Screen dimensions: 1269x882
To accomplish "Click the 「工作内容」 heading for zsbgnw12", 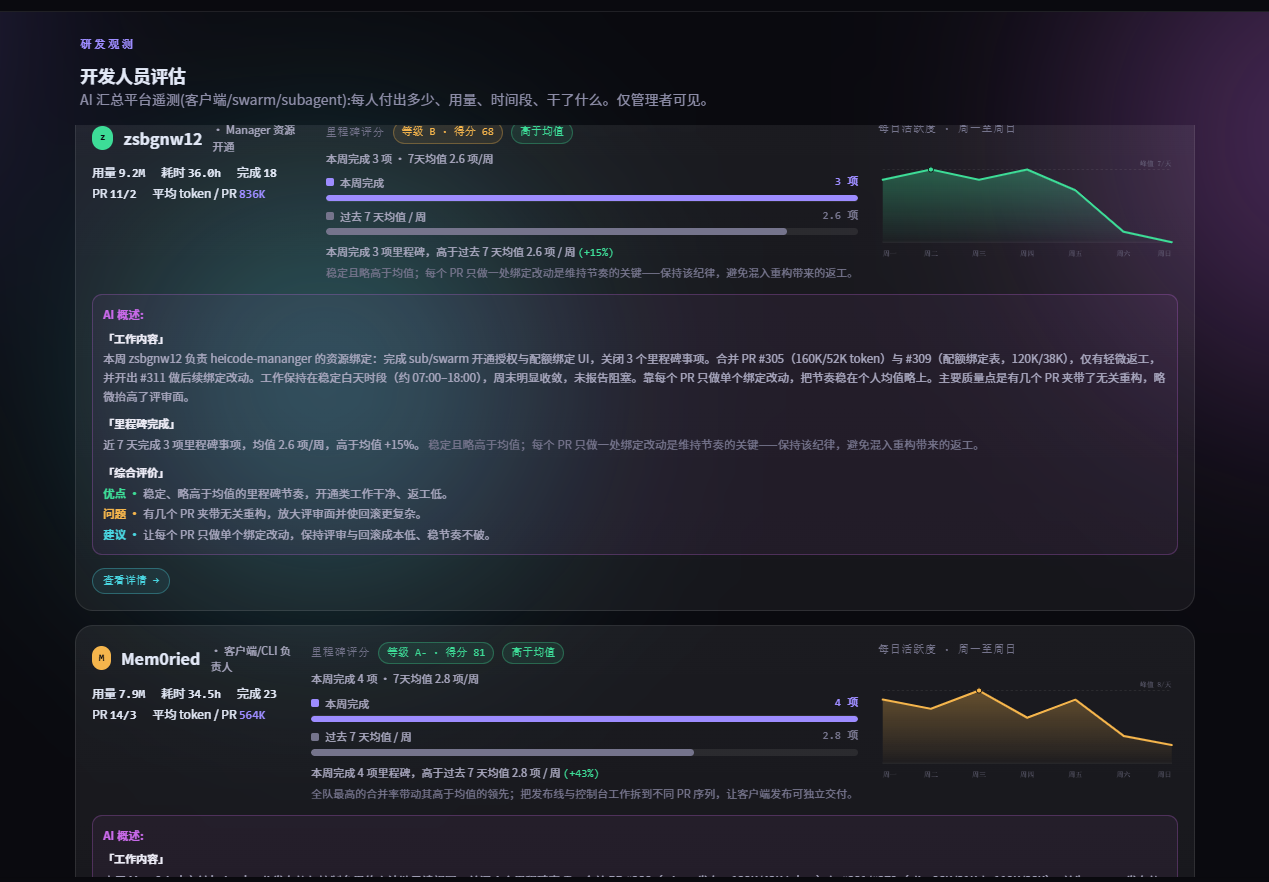I will coord(135,339).
